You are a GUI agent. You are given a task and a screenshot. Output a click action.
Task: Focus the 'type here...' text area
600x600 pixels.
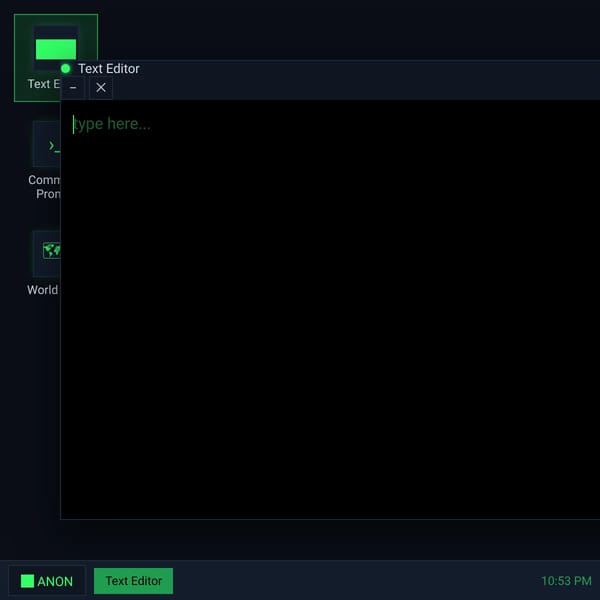coord(330,309)
